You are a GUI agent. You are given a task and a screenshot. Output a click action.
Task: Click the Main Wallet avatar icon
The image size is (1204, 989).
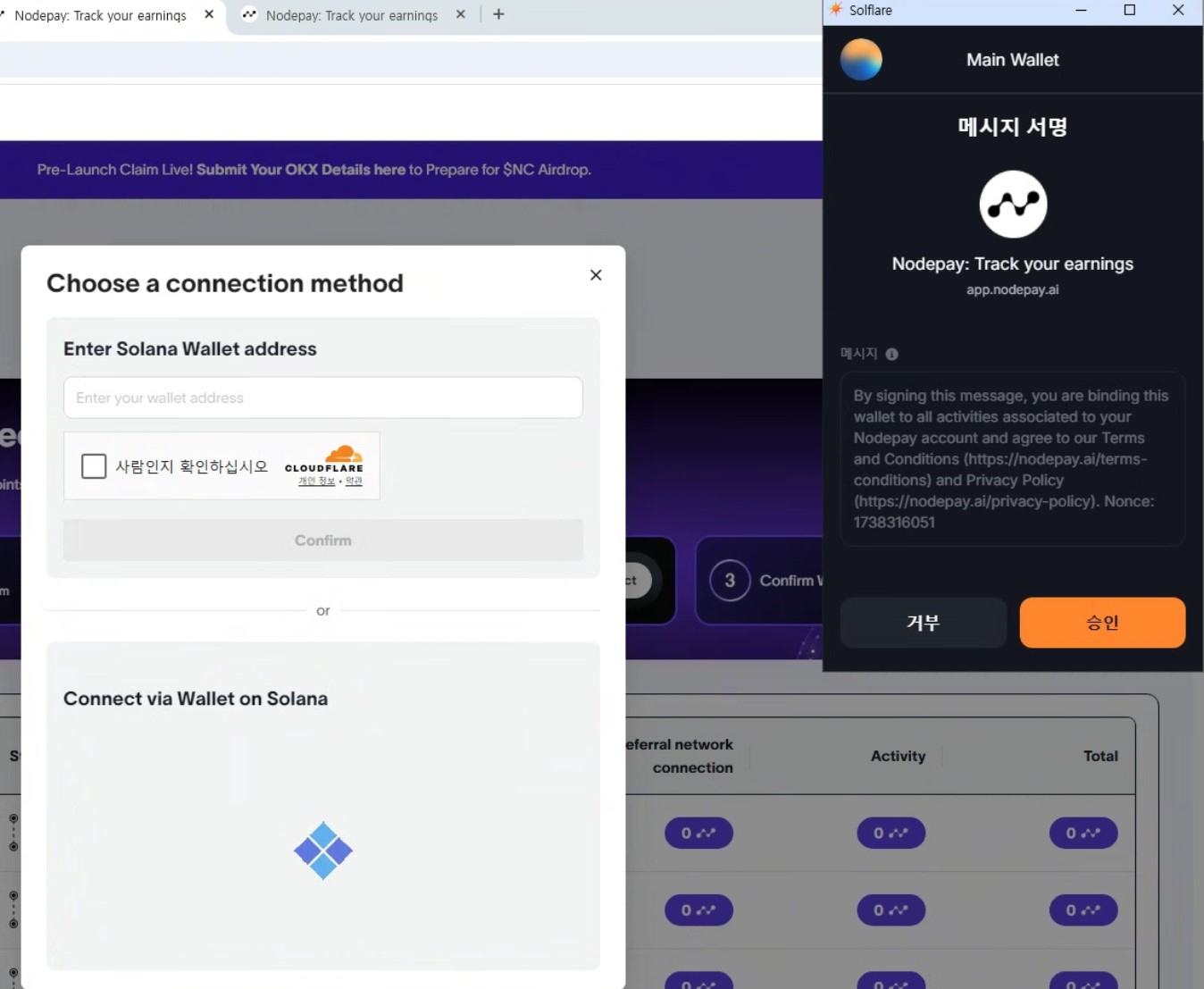pyautogui.click(x=861, y=60)
